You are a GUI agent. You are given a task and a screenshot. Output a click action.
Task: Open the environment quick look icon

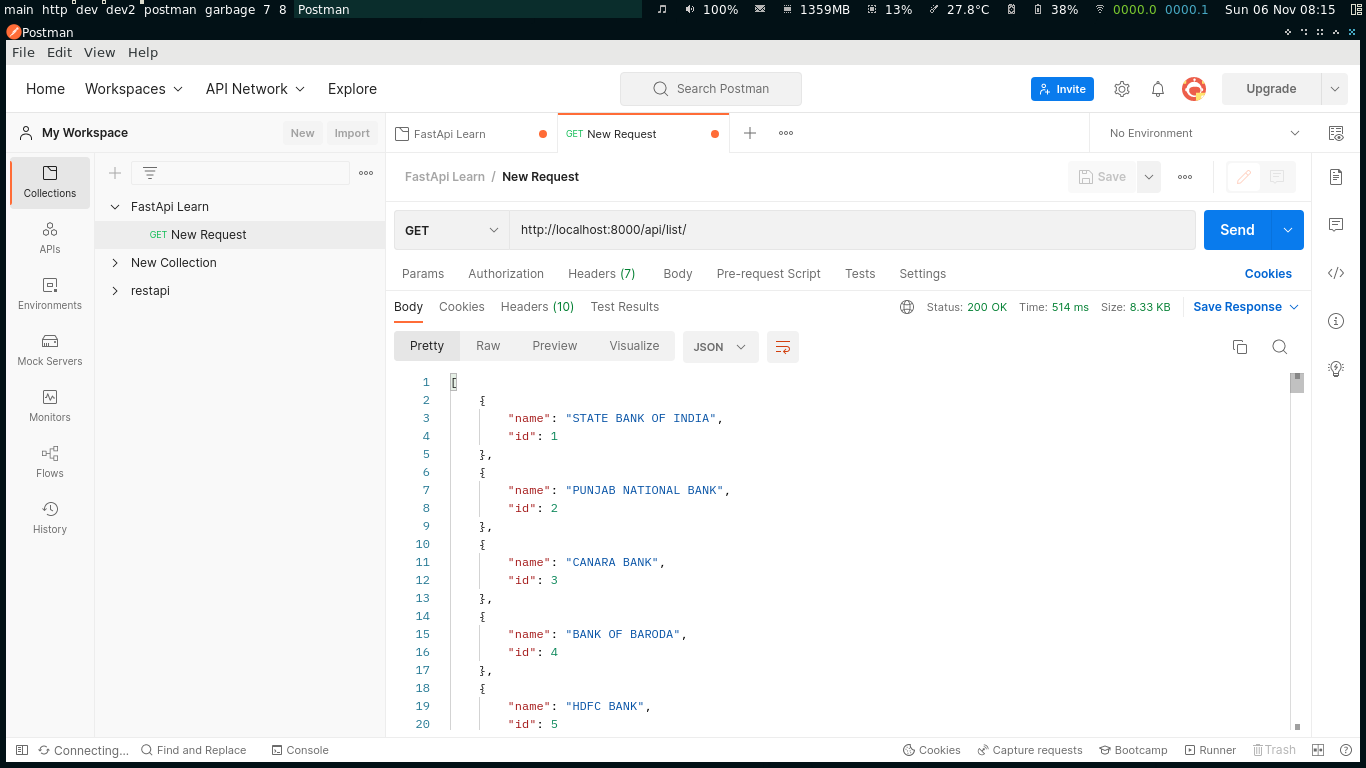pyautogui.click(x=1335, y=133)
